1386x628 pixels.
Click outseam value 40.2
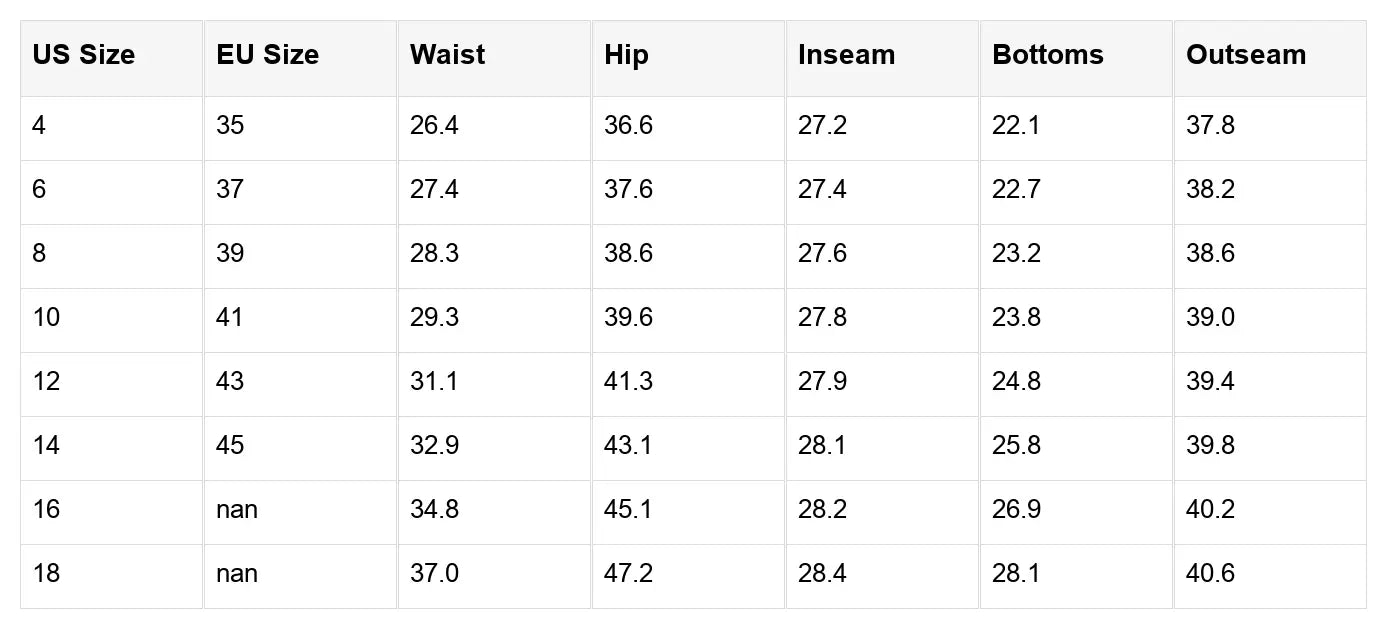1210,510
